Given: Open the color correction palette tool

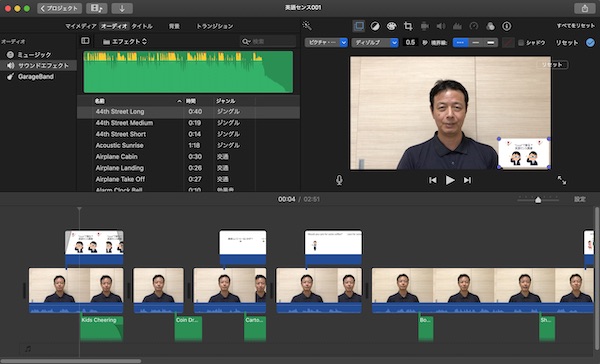Looking at the screenshot, I should (x=391, y=26).
